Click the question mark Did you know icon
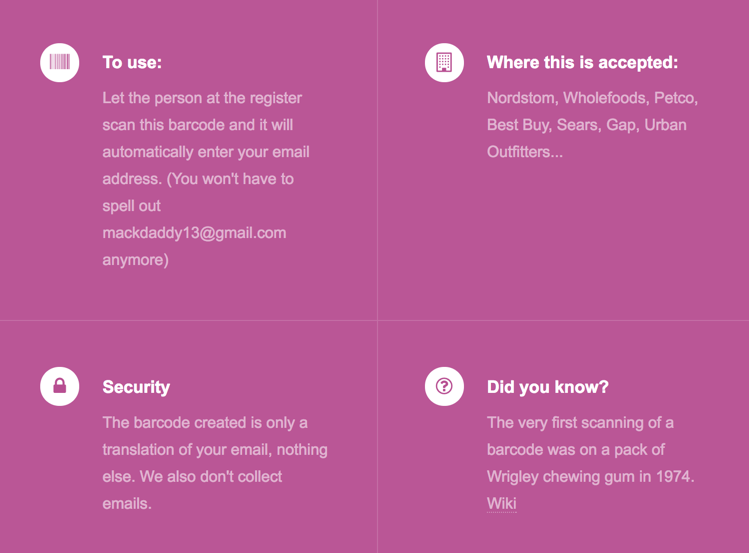The image size is (749, 553). 444,386
